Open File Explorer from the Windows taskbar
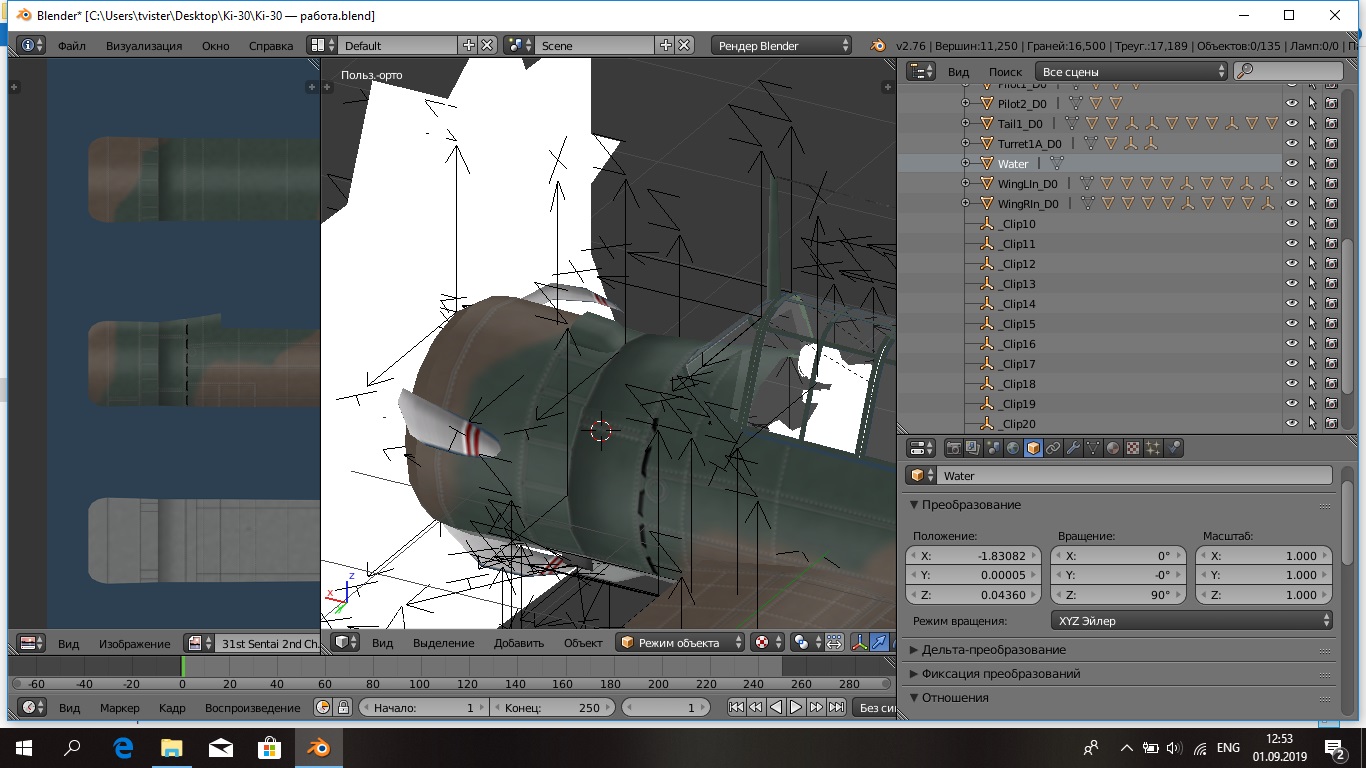 point(172,747)
